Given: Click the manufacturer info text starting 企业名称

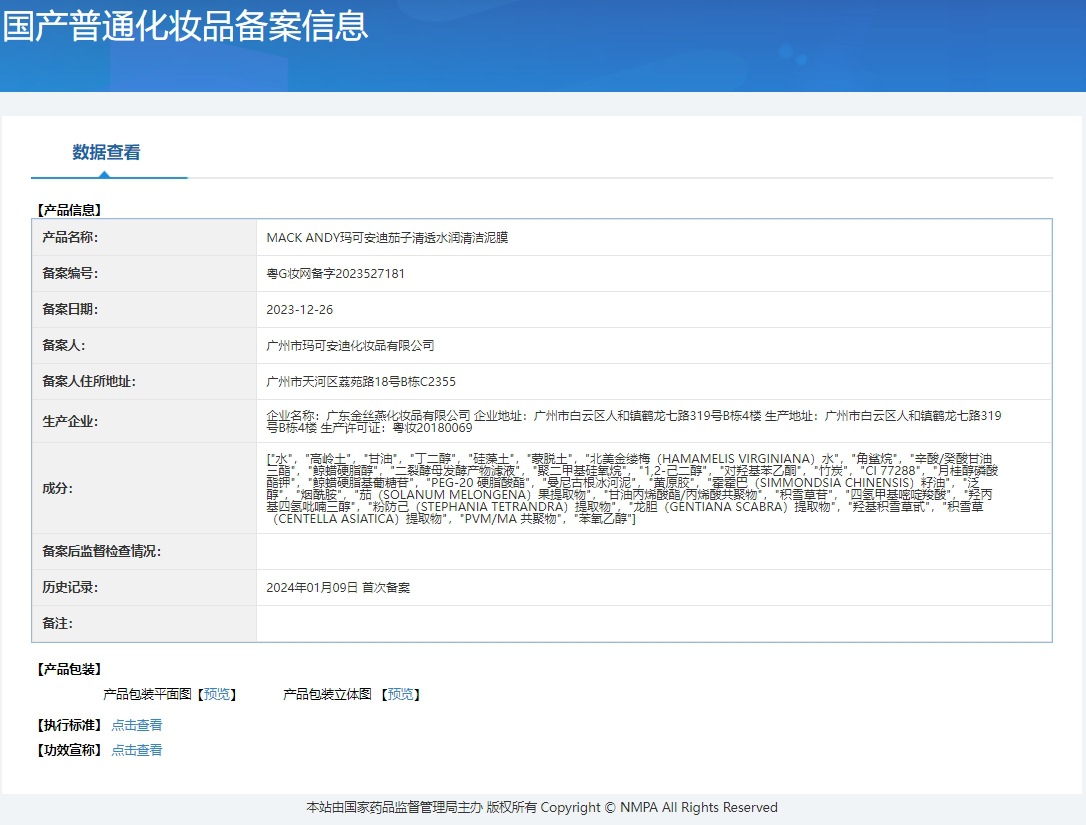Looking at the screenshot, I should 634,421.
